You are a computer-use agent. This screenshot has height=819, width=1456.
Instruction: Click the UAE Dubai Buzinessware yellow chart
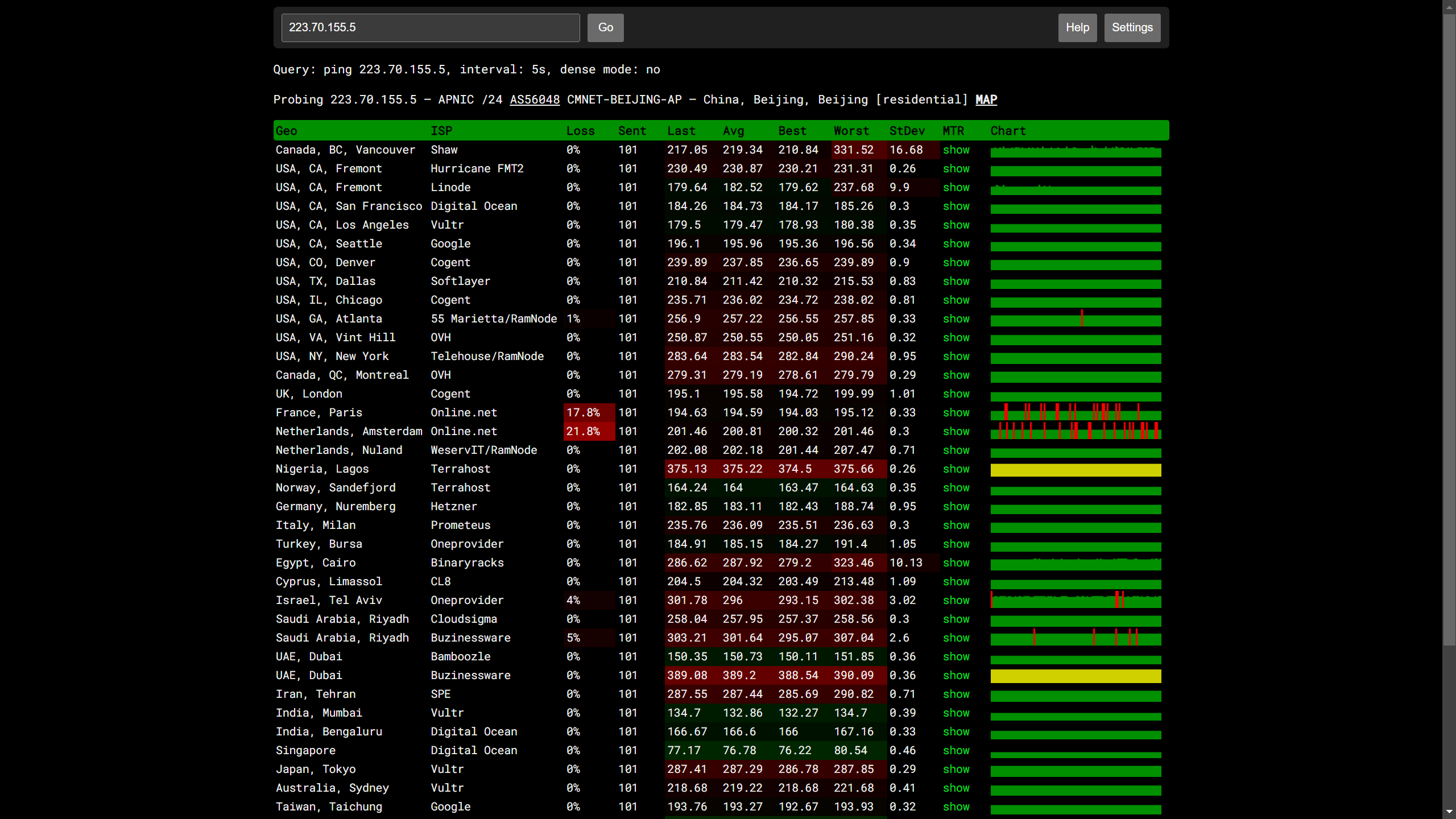click(1075, 676)
